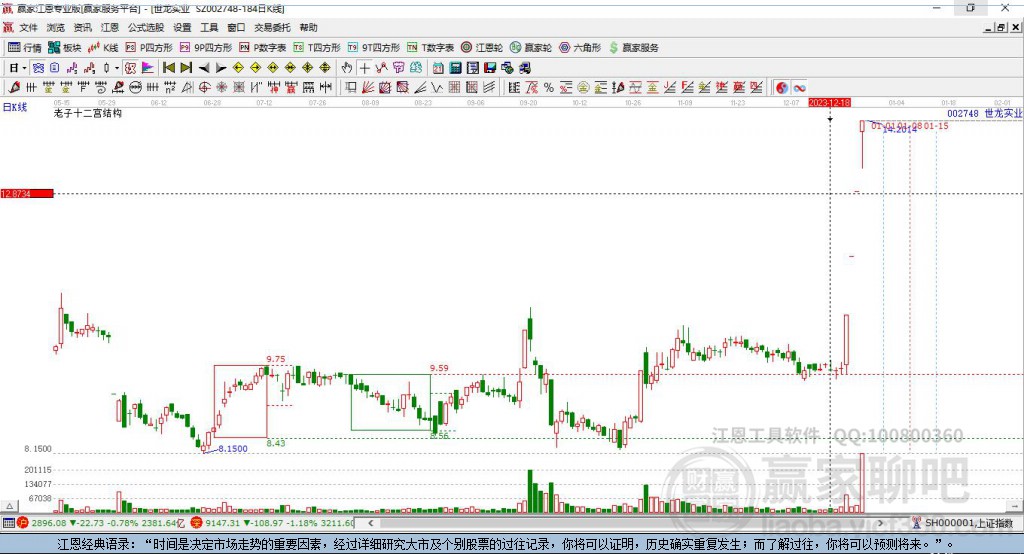Click the red floppy disk save icon
This screenshot has width=1024, height=554.
(490, 68)
